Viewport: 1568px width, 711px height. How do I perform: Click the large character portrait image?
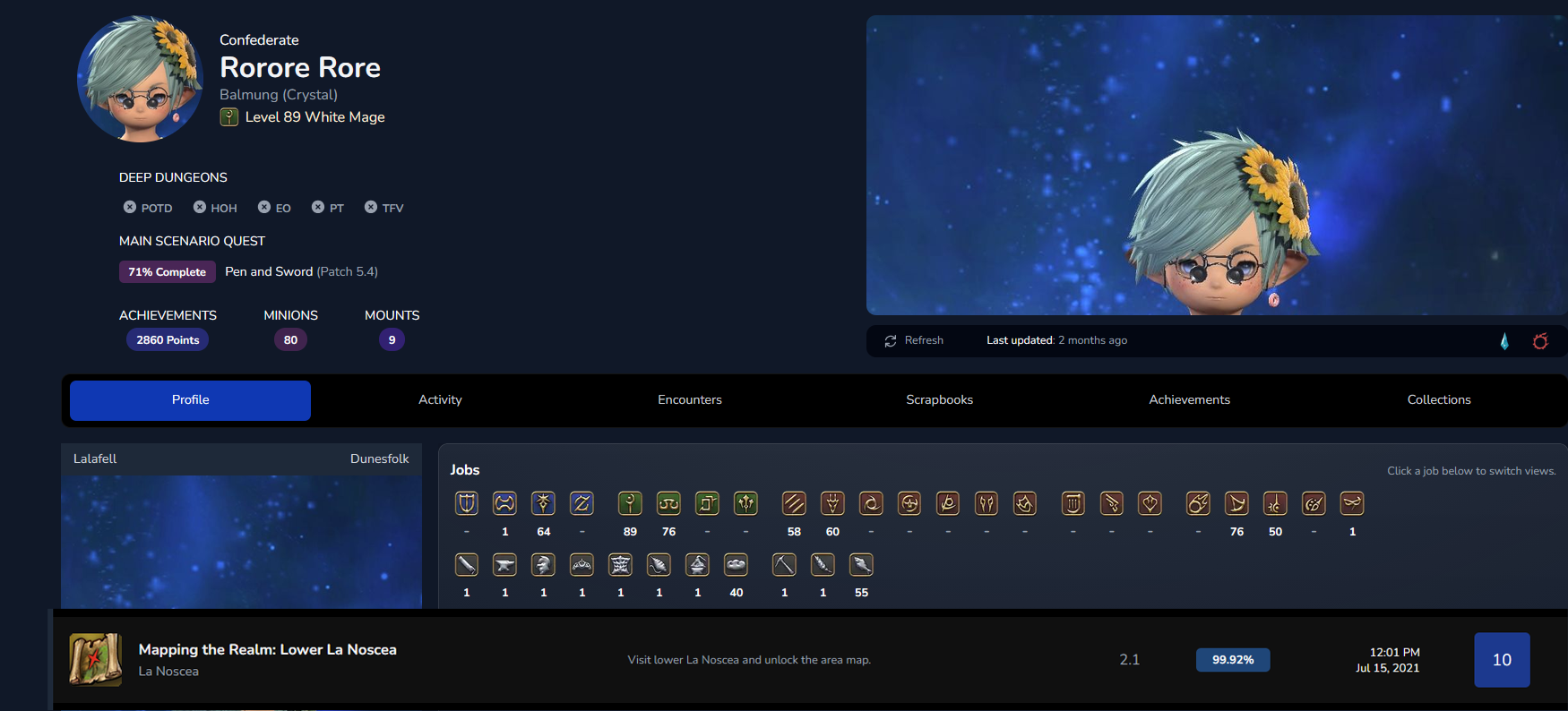point(1217,165)
